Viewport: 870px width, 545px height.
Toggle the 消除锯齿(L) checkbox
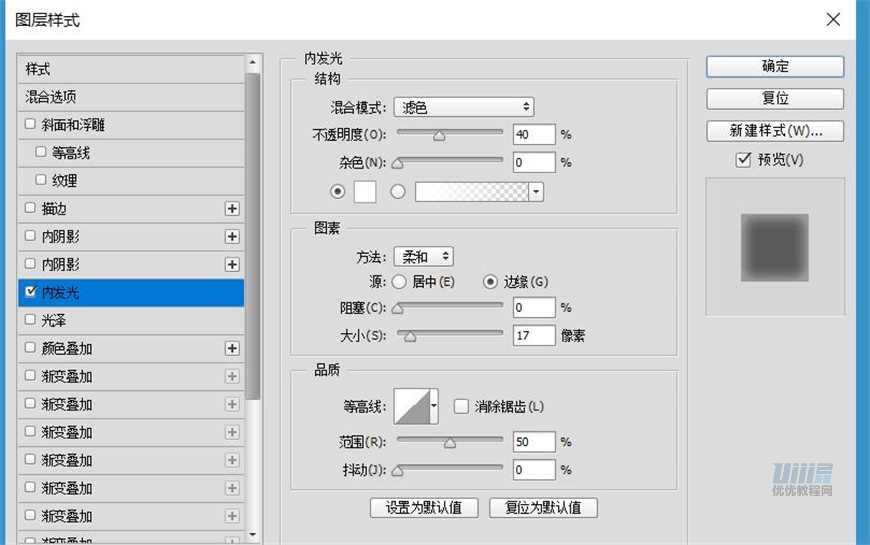[x=461, y=406]
